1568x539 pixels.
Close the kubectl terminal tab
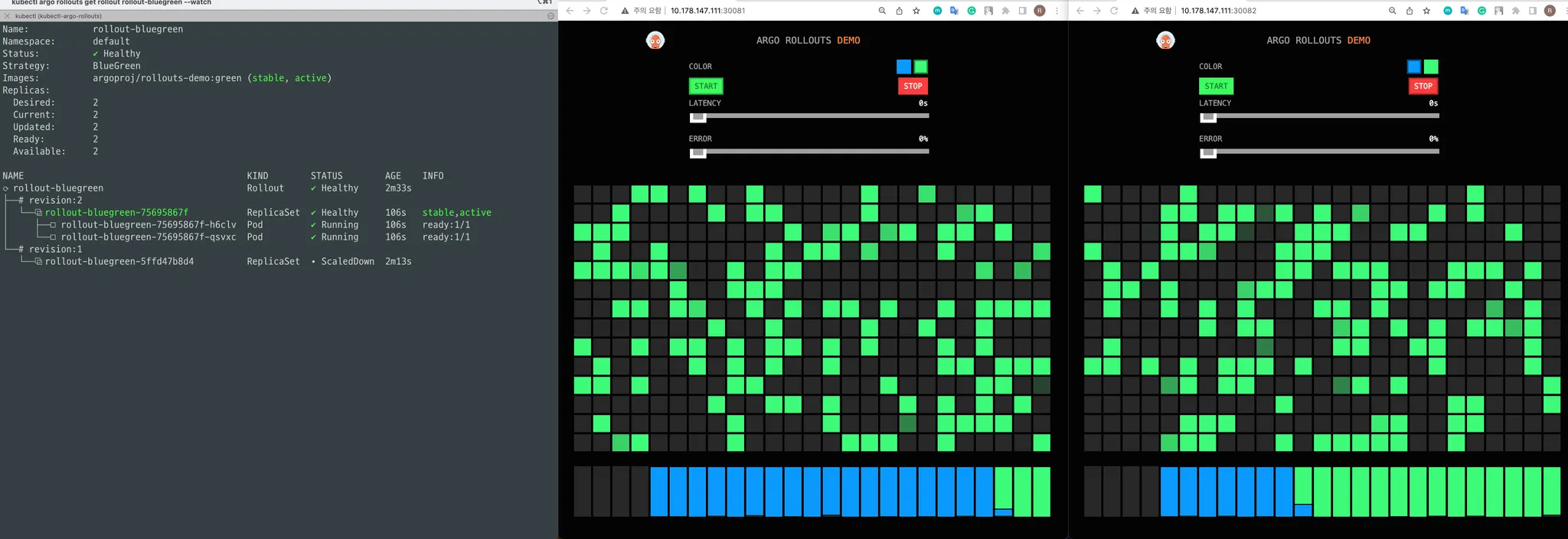tap(7, 15)
